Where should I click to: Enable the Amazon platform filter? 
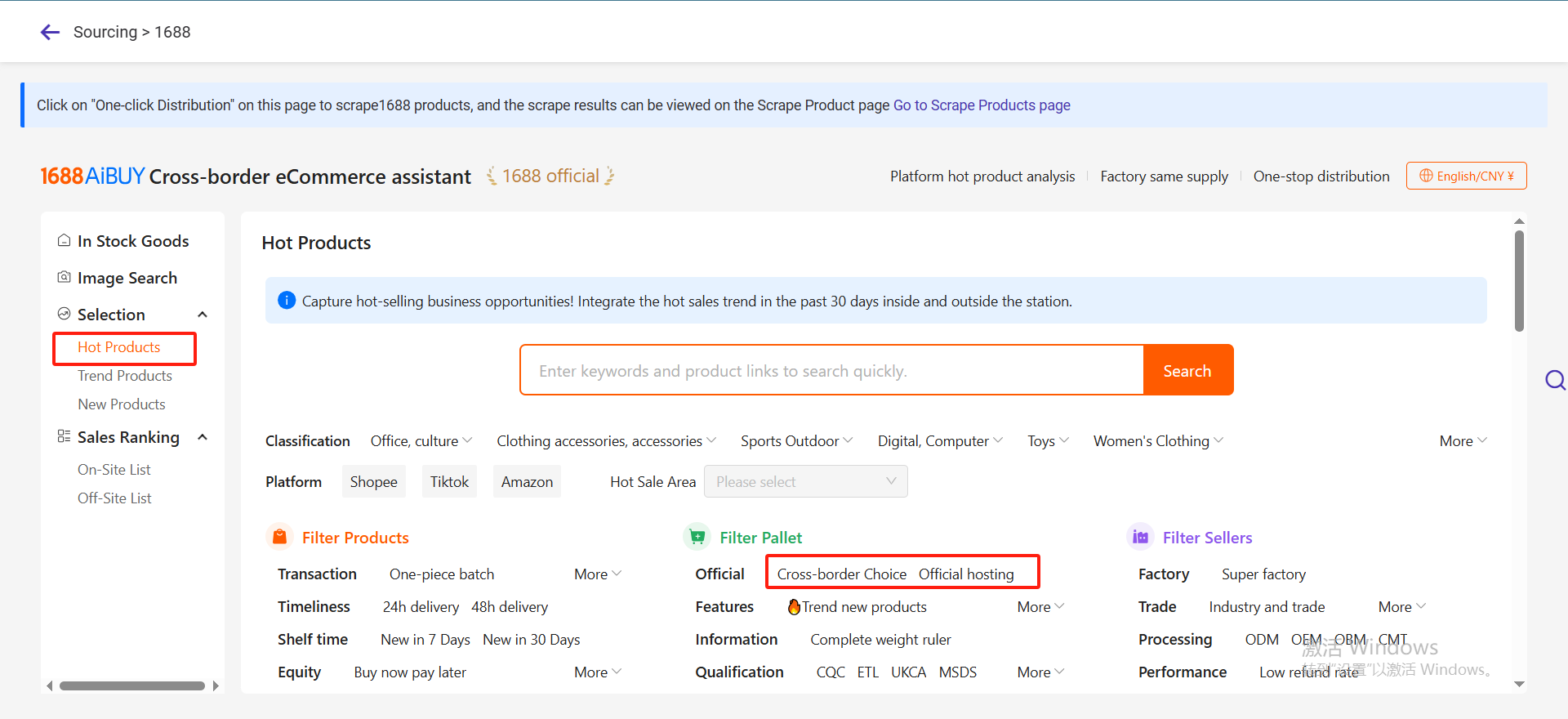527,482
